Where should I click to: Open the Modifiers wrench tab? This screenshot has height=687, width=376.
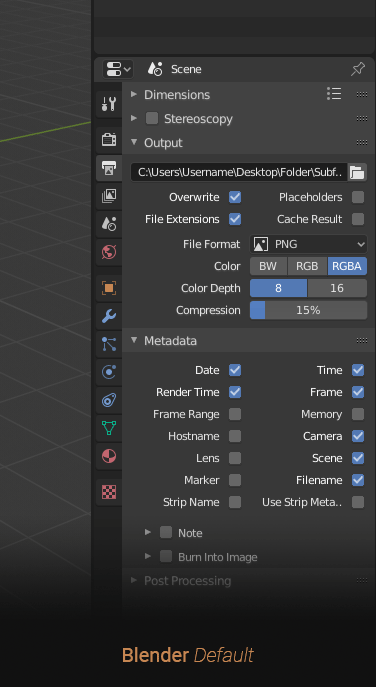[109, 316]
